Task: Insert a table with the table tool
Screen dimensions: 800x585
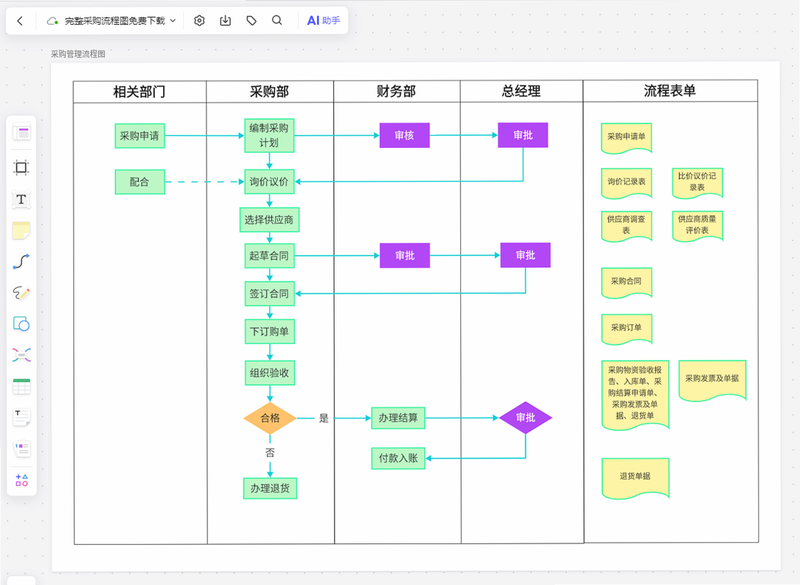Action: [21, 387]
